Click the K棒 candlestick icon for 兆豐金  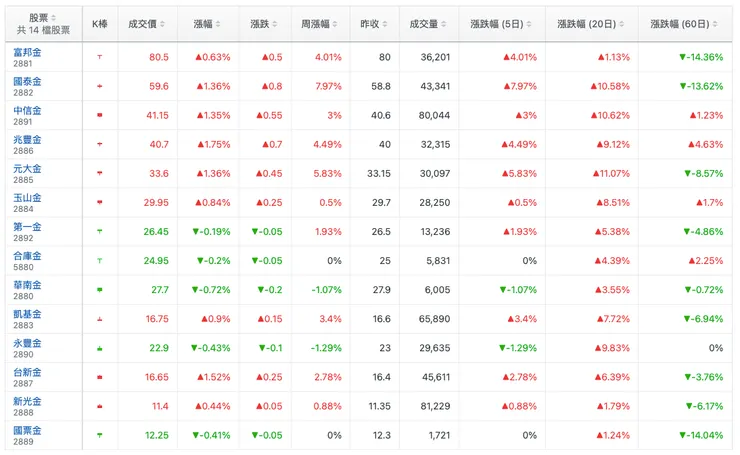click(100, 144)
